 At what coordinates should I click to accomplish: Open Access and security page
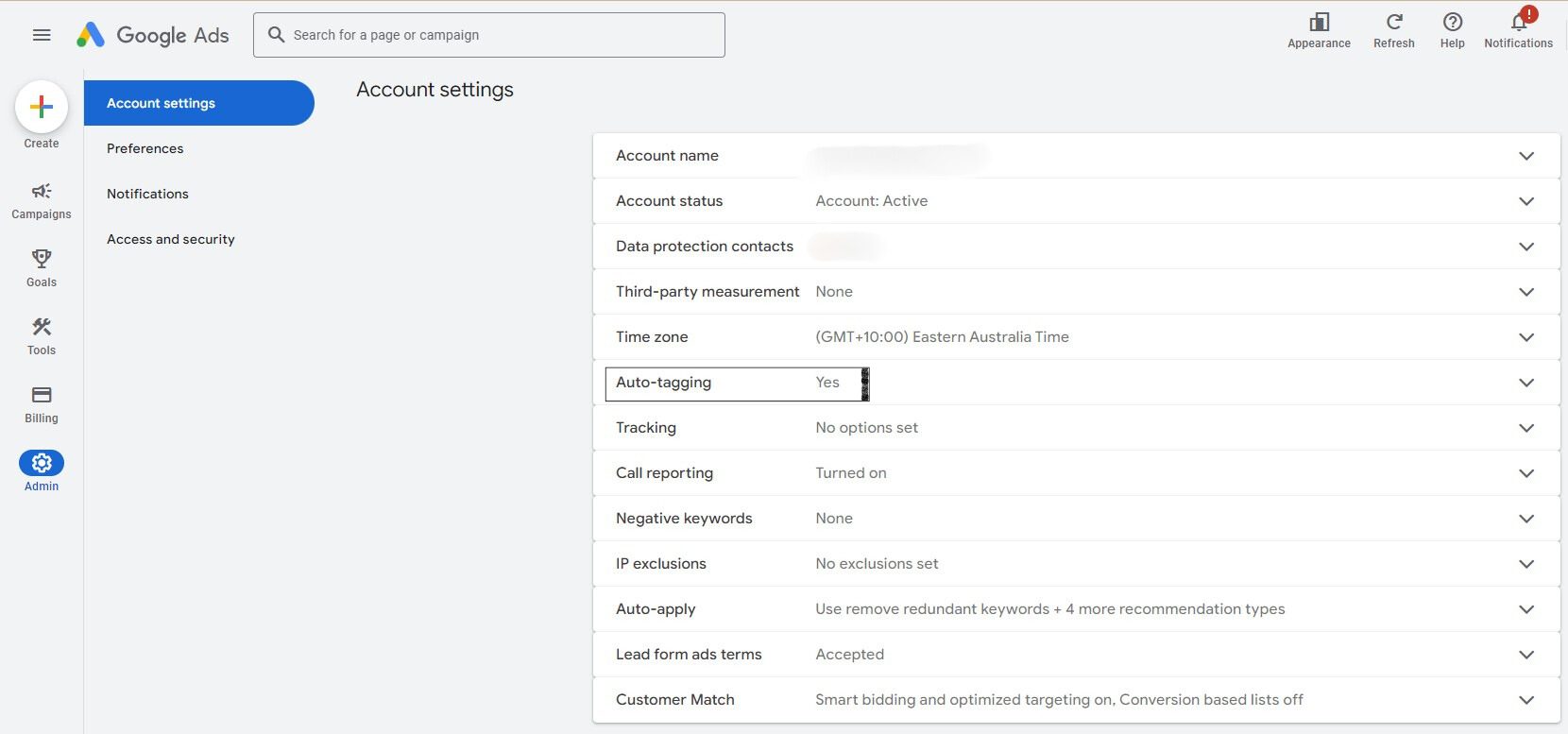(171, 239)
